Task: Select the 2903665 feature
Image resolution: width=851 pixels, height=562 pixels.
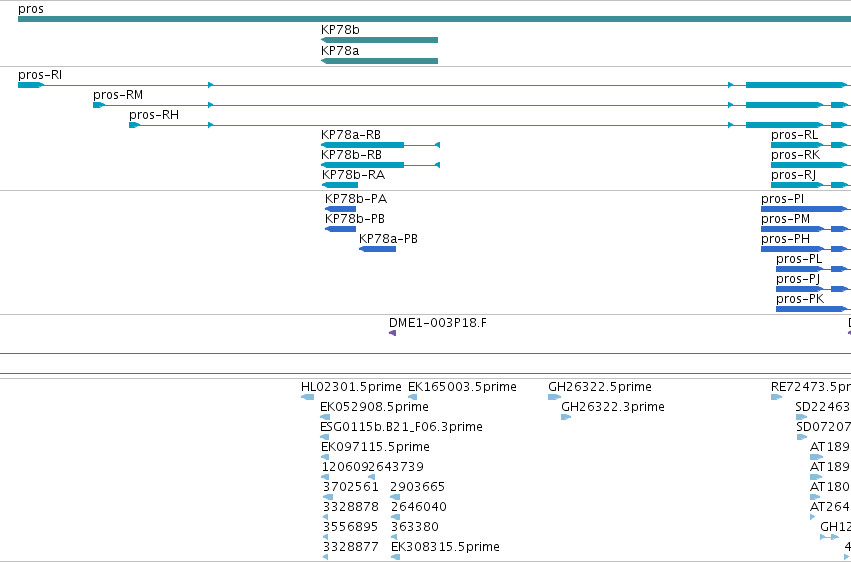Action: click(x=395, y=497)
